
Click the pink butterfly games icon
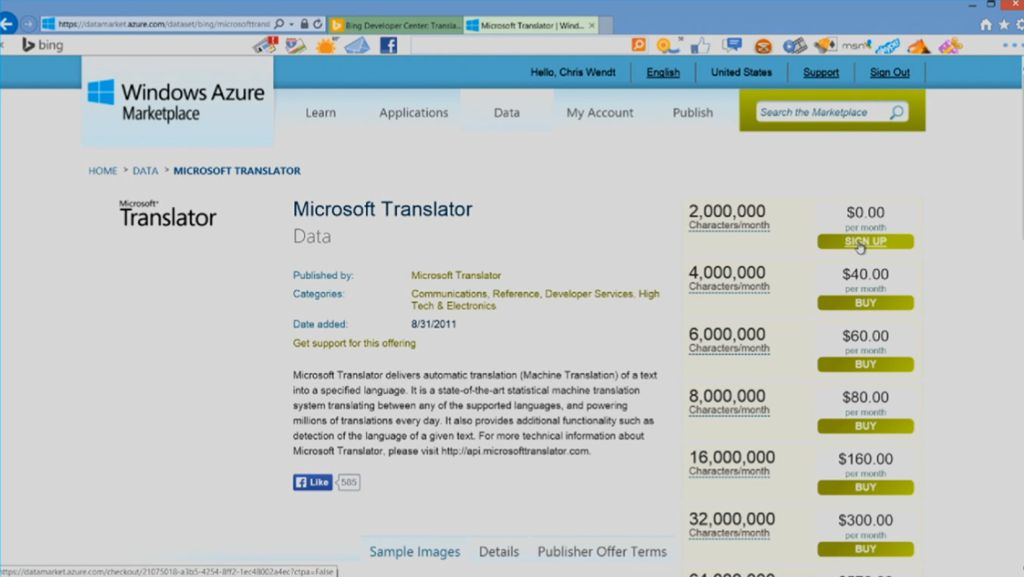click(950, 45)
